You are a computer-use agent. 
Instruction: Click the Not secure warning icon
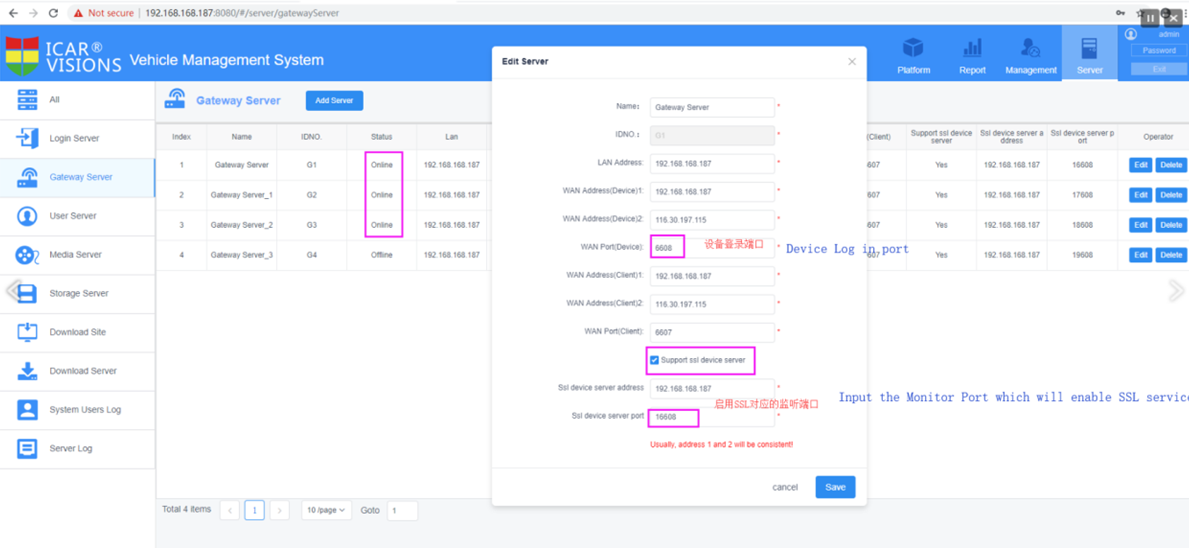(78, 13)
